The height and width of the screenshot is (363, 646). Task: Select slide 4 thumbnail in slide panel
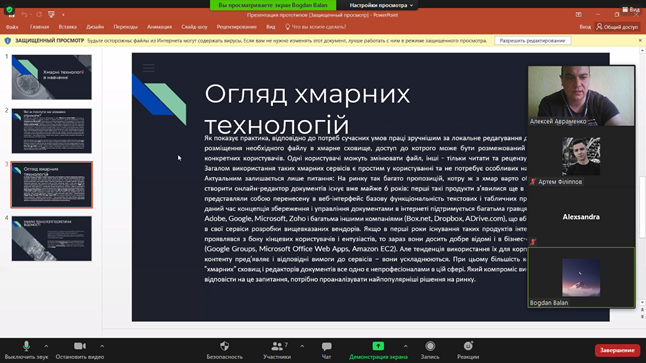point(51,239)
